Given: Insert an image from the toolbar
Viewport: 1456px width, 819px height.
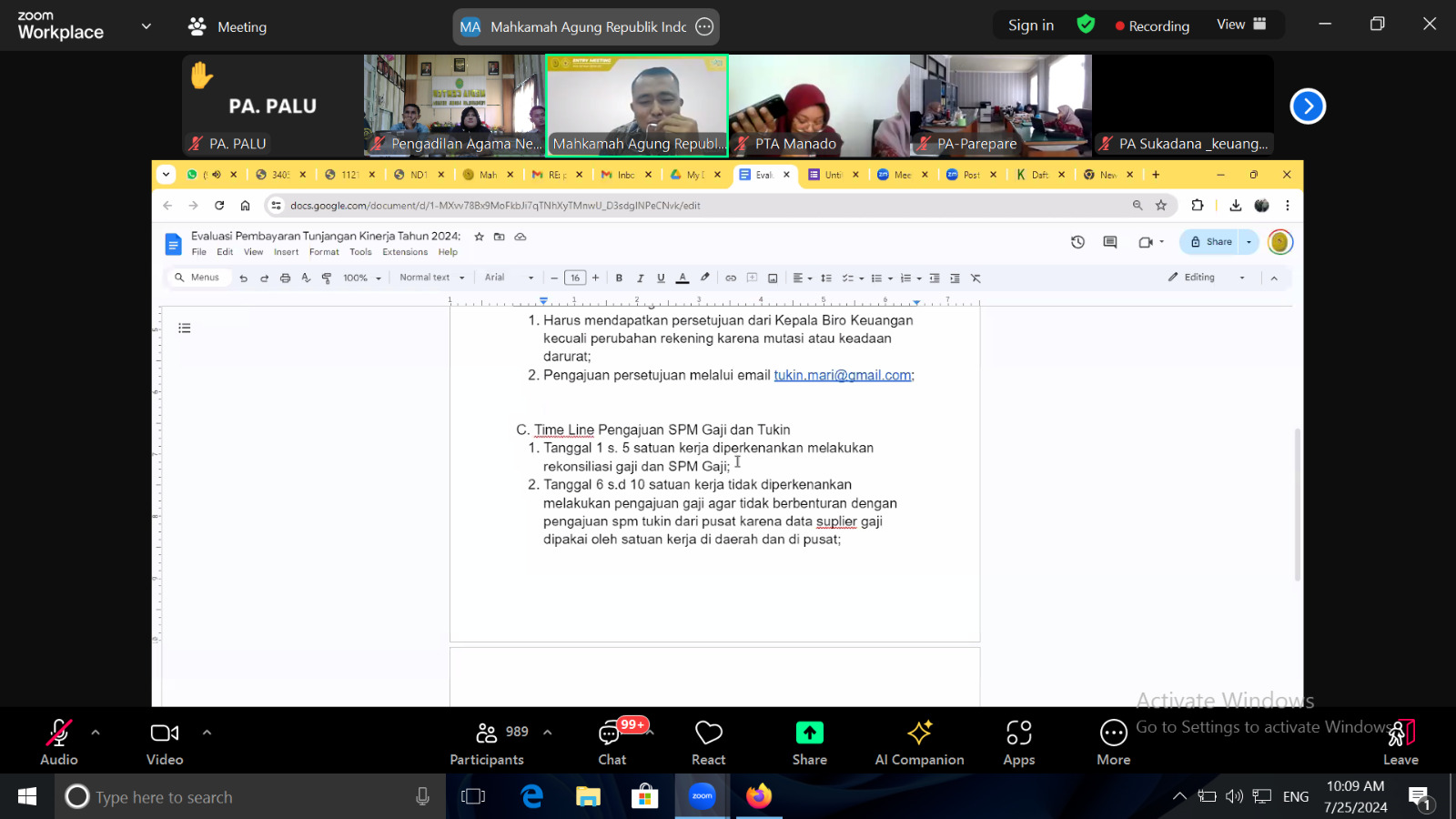Looking at the screenshot, I should (x=773, y=278).
